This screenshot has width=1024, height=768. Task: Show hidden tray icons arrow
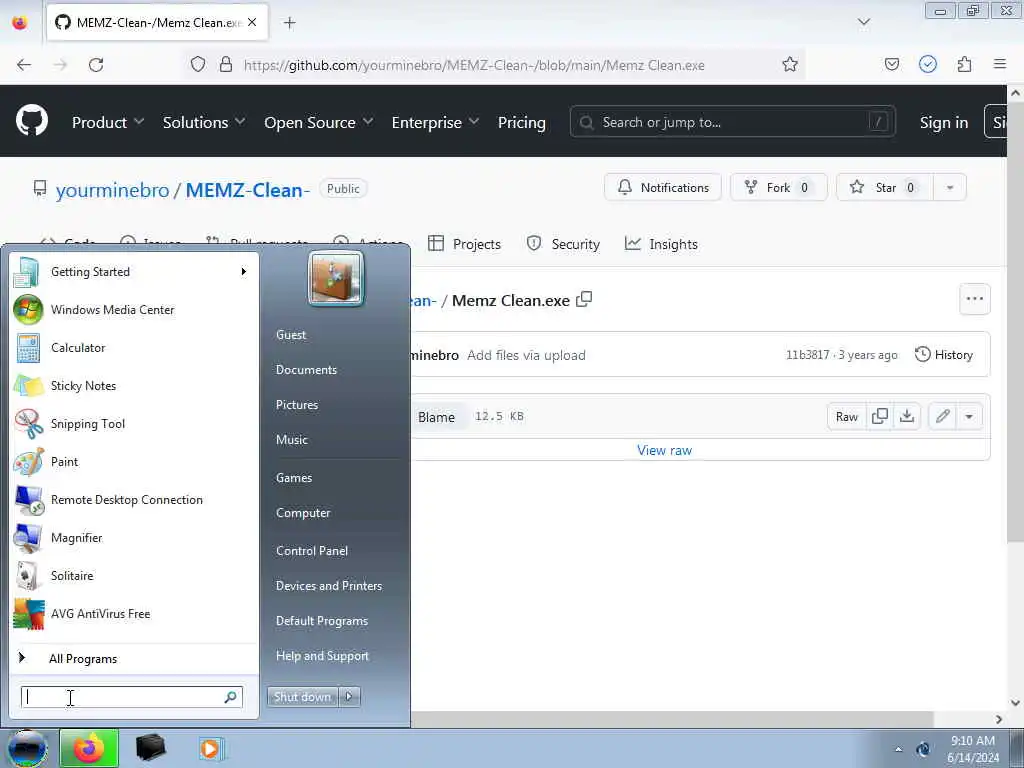898,750
